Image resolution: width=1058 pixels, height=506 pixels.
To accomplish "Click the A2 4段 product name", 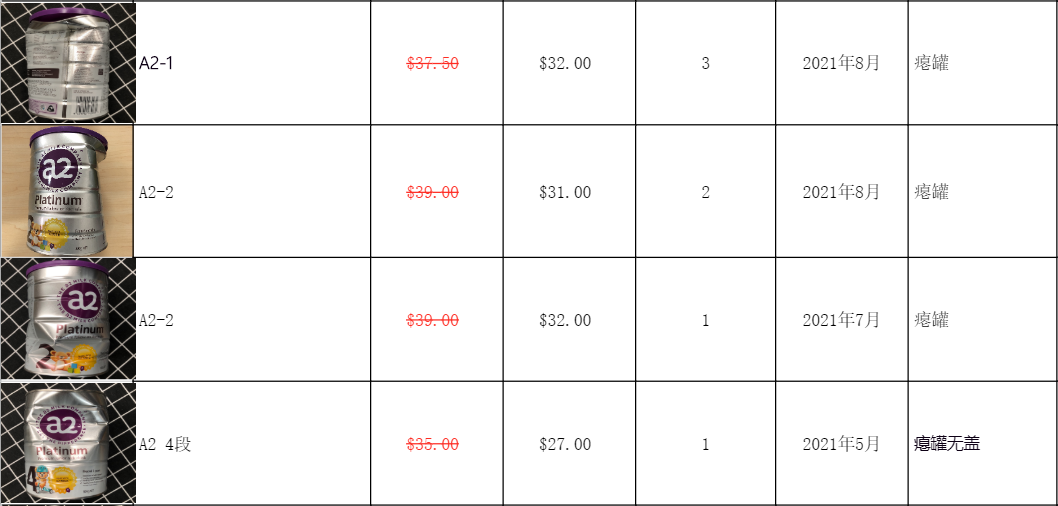I will (165, 444).
